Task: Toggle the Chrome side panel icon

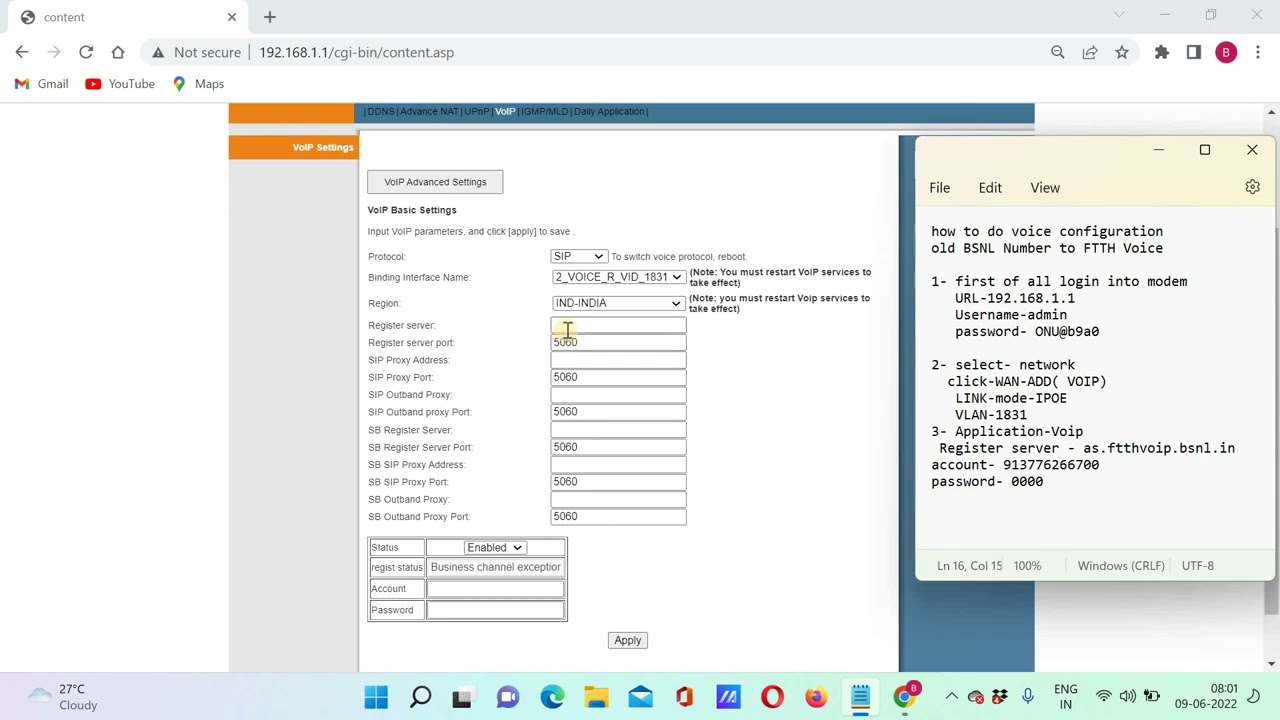Action: (1194, 52)
